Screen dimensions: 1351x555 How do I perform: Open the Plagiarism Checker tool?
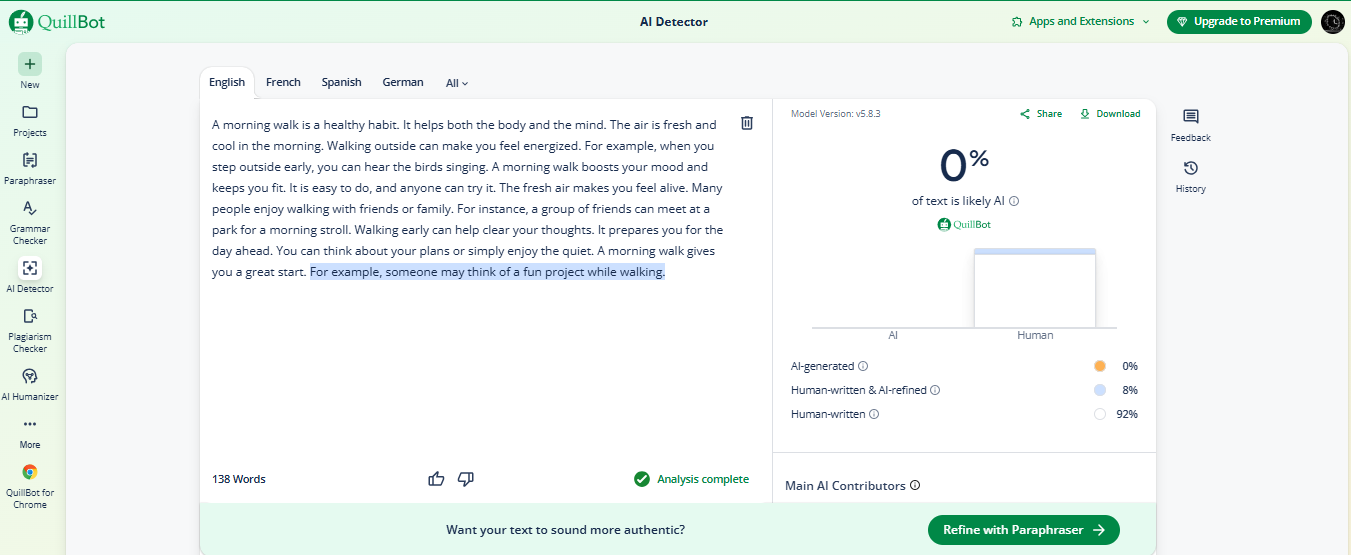(x=30, y=328)
